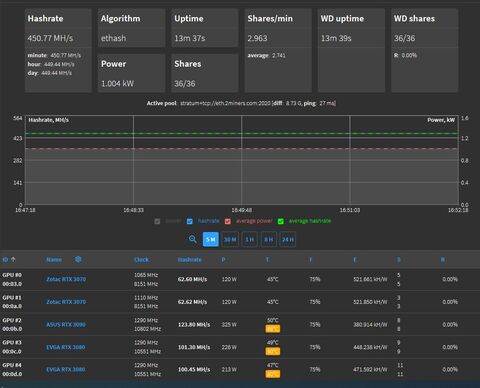Sort table by P (power) column header

(x=223, y=260)
